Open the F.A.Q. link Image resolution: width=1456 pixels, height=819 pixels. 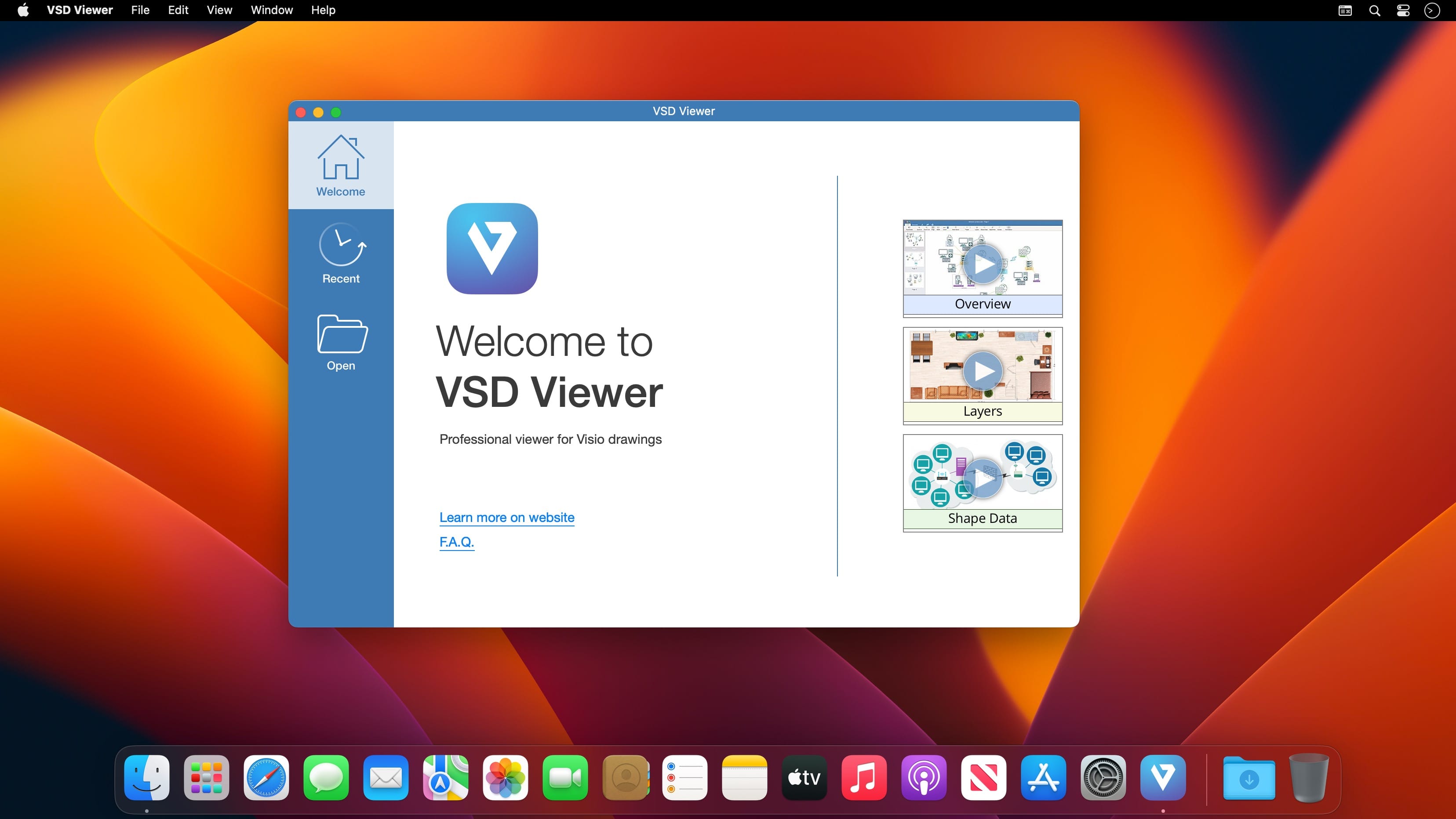pos(457,542)
